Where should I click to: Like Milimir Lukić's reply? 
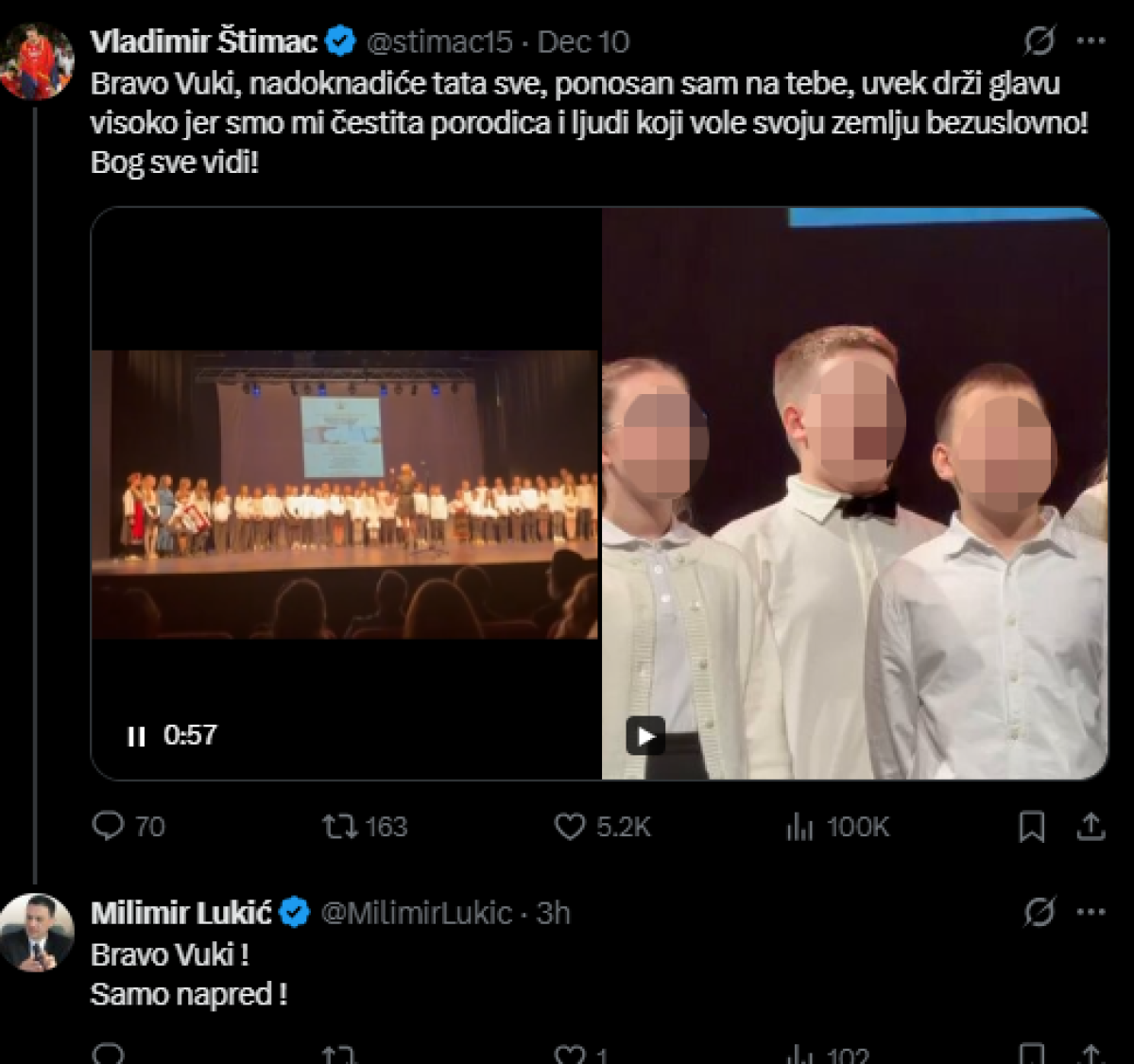pos(570,1054)
